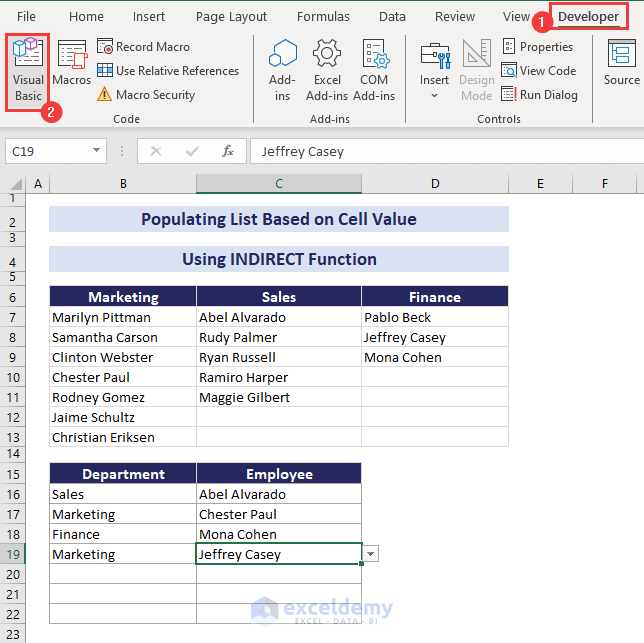
Task: Select the Rudy Palmer cell
Action: click(279, 337)
